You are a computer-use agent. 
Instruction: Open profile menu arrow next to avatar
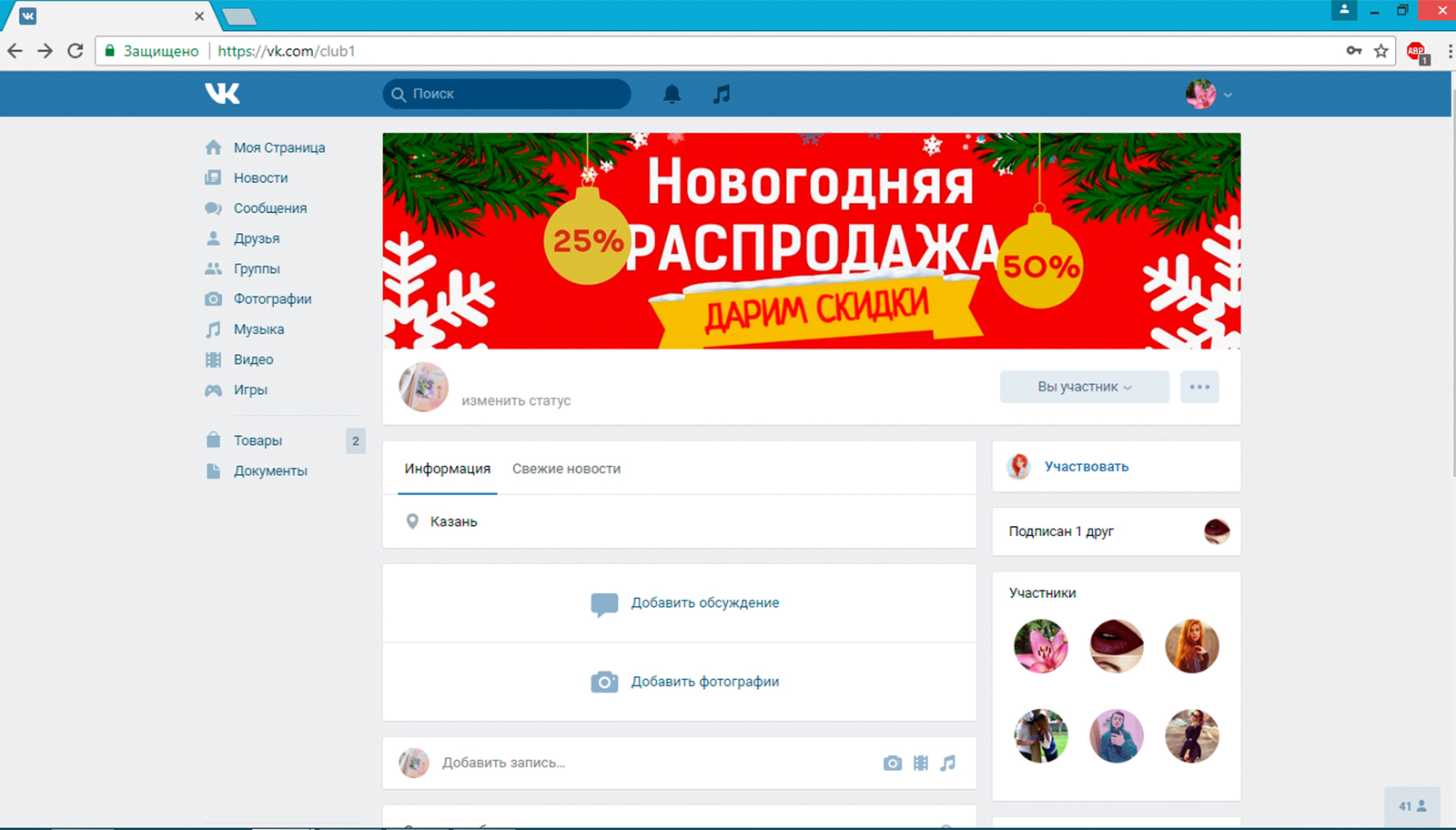(1228, 95)
